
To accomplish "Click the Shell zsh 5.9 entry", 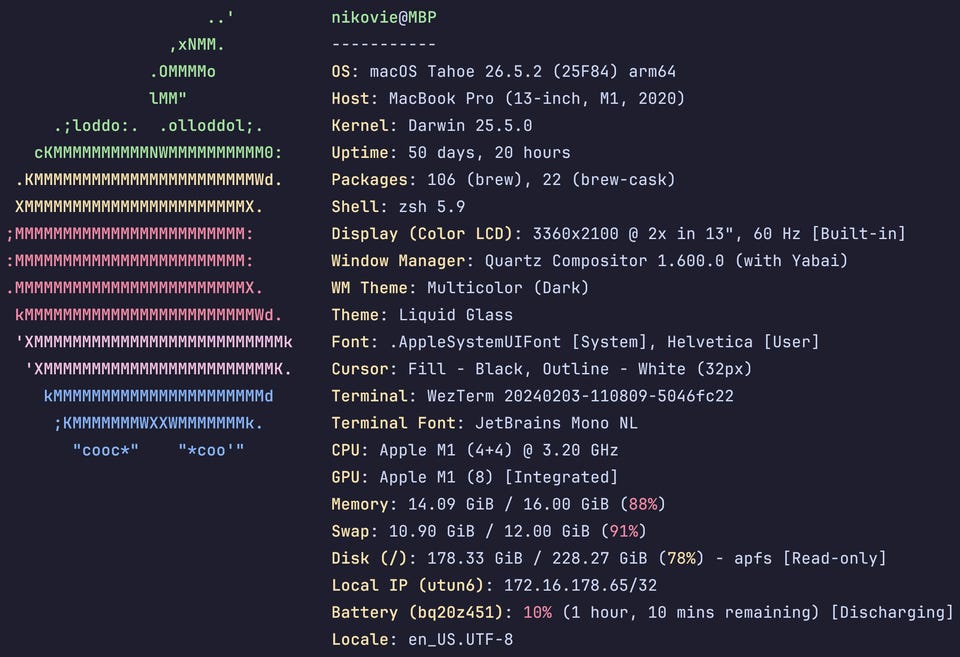I will click(x=398, y=207).
